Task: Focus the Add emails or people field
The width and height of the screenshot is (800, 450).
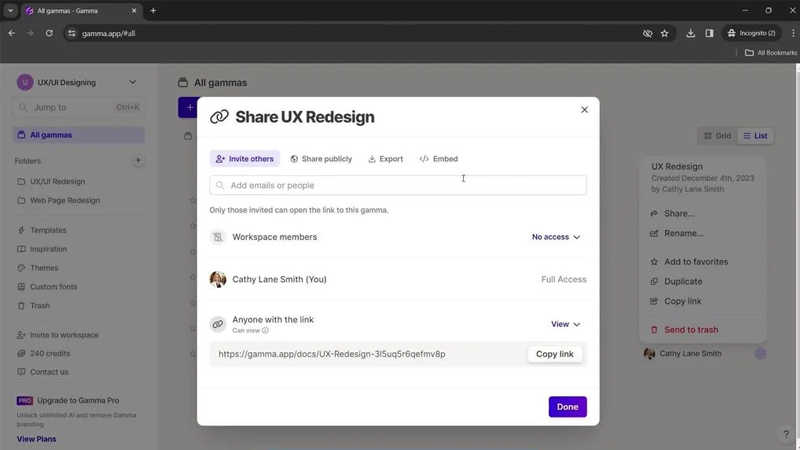Action: (x=398, y=185)
